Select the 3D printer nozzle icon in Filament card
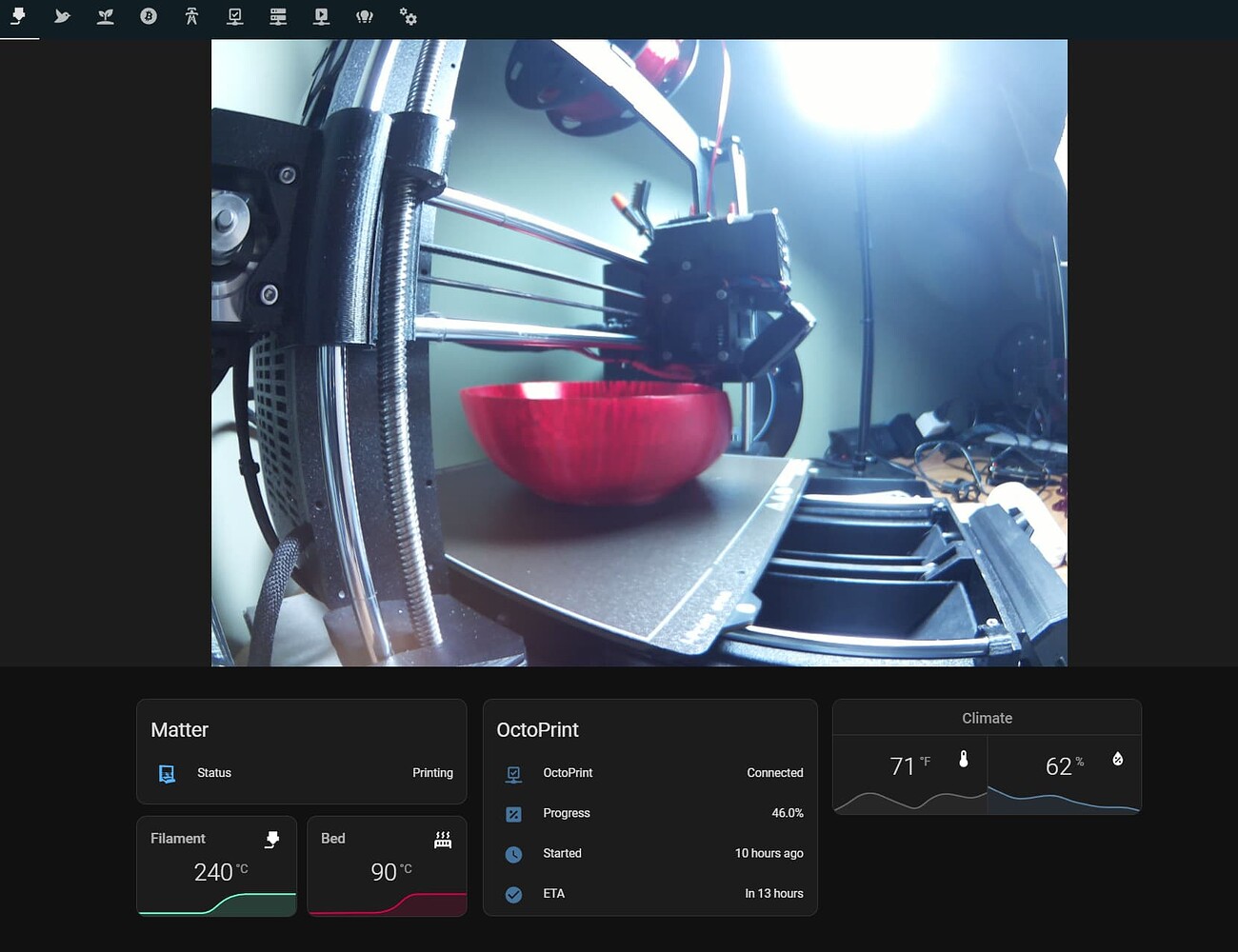Screen dimensions: 1238x952 (272, 839)
